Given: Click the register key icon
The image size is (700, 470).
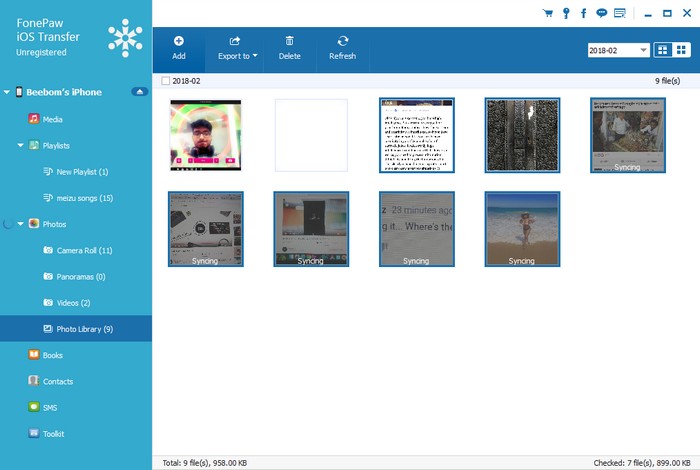Looking at the screenshot, I should [x=566, y=13].
